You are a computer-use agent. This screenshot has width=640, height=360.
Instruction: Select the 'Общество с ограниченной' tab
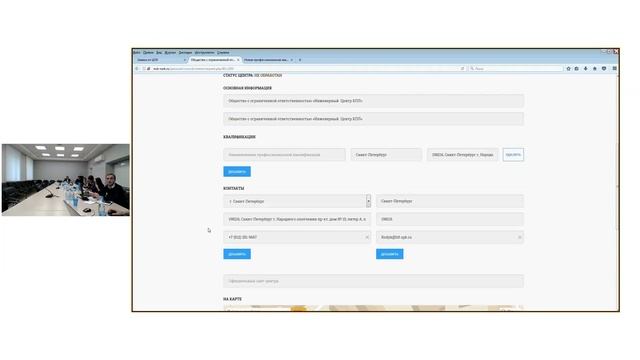[x=215, y=60]
